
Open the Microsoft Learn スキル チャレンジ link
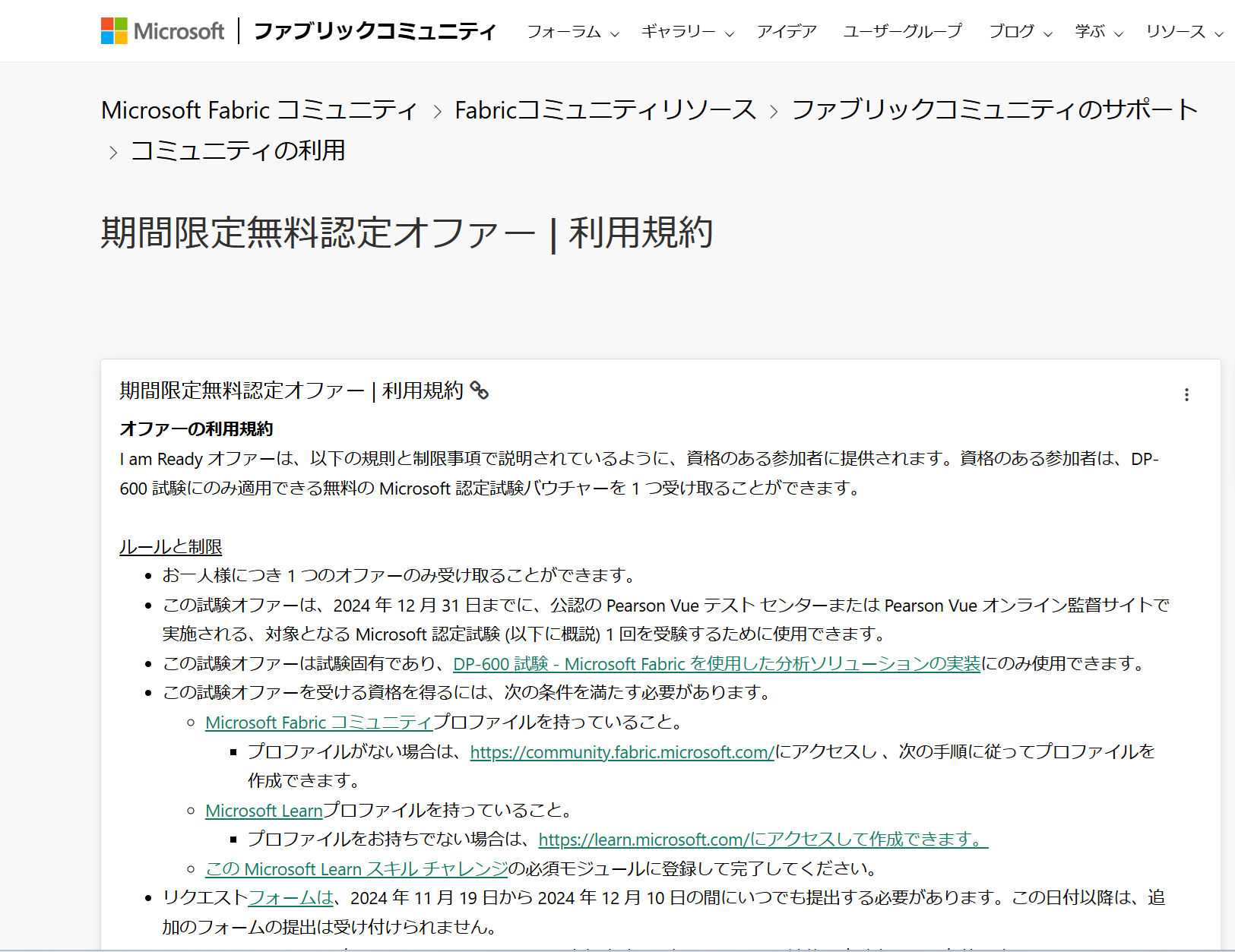click(356, 869)
